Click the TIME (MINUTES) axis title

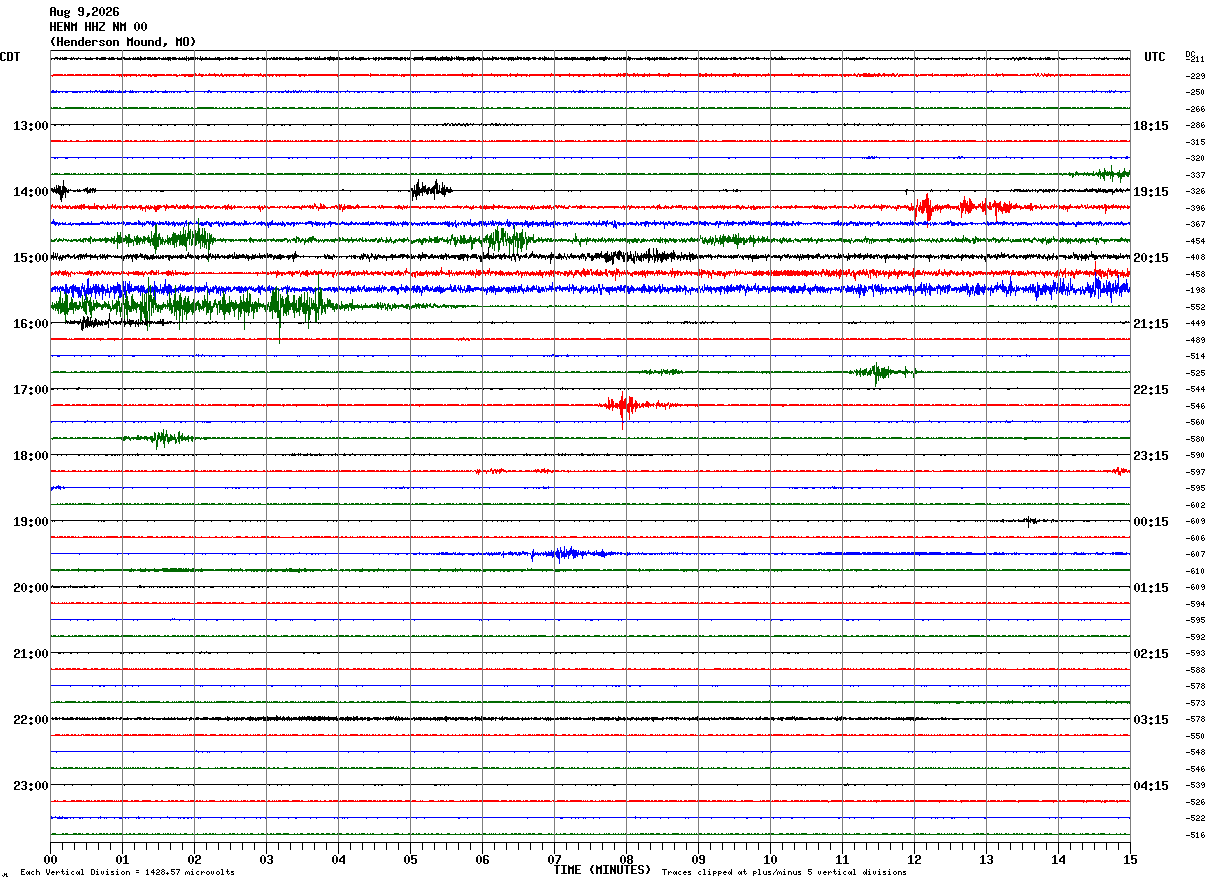602,869
